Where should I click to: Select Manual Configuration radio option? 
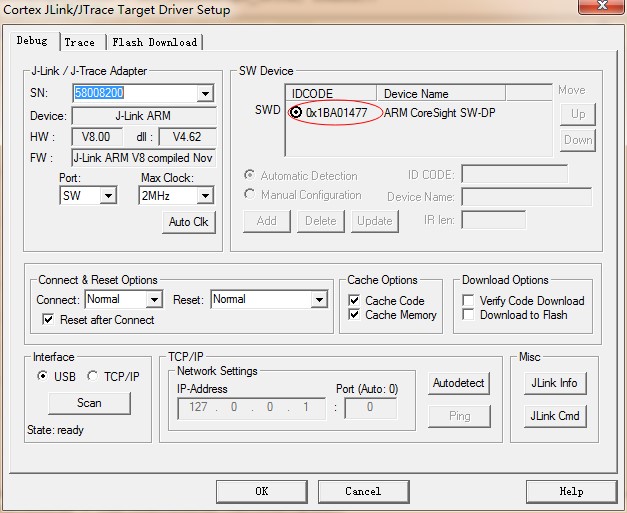click(250, 194)
